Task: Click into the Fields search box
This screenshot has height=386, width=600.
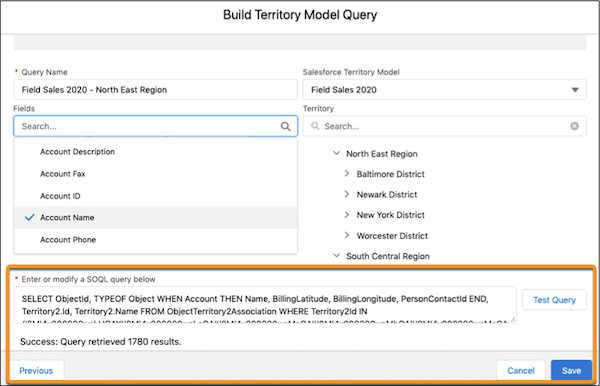Action: [x=155, y=126]
